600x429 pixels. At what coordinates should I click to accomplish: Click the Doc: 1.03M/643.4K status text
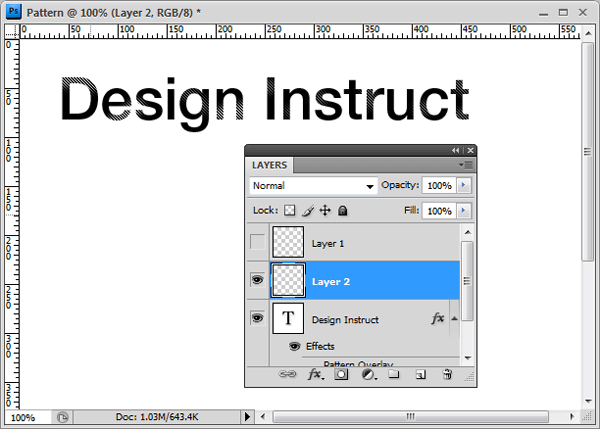click(157, 417)
